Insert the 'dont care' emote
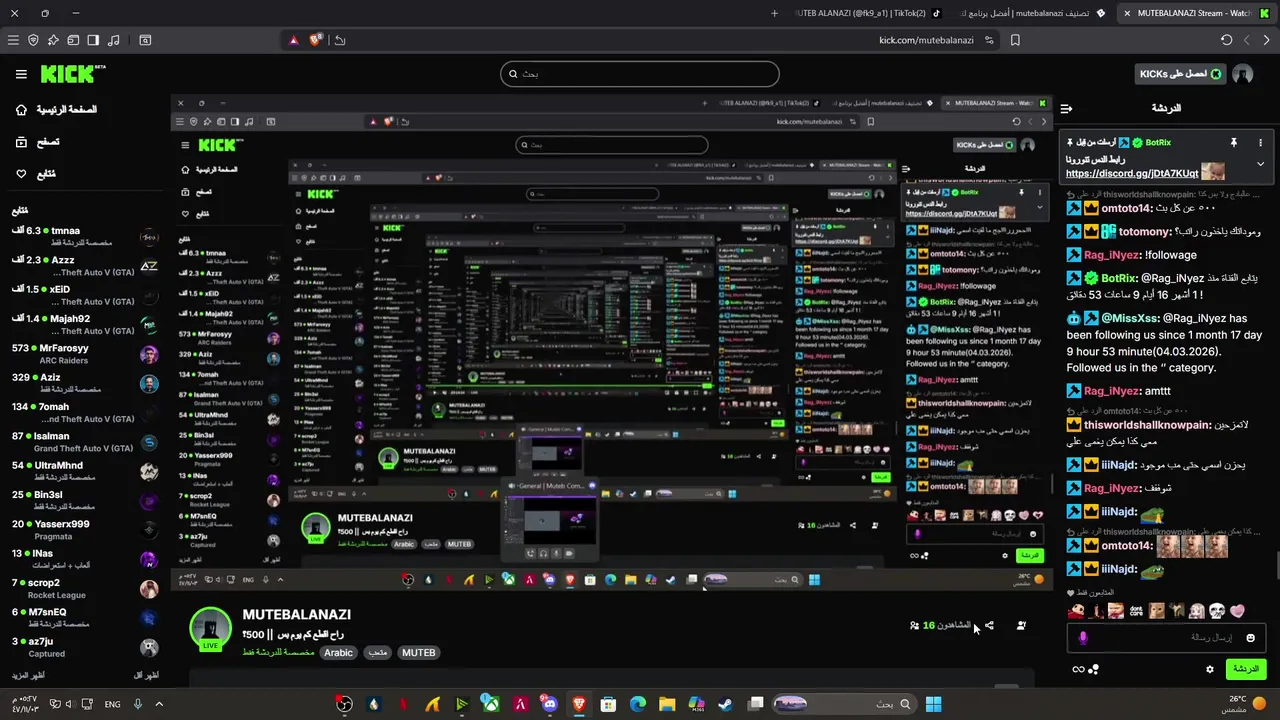Image resolution: width=1280 pixels, height=720 pixels. tap(1136, 611)
